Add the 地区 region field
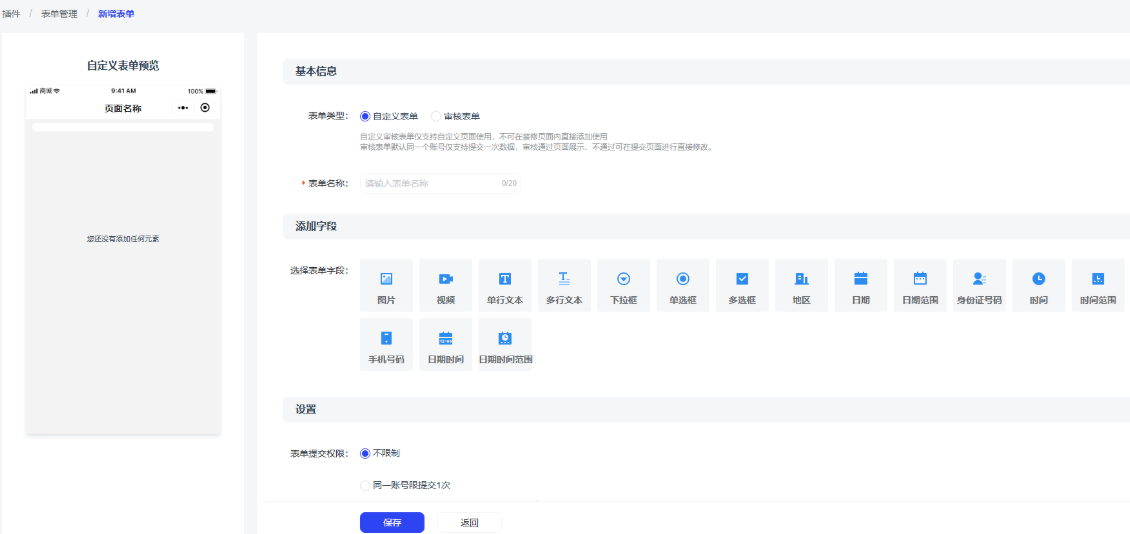 (801, 285)
